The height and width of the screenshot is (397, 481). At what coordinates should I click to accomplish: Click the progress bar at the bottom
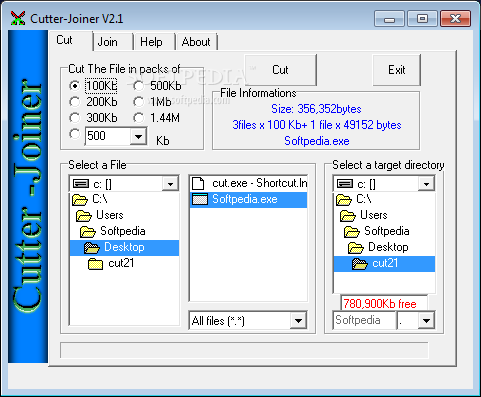point(244,350)
